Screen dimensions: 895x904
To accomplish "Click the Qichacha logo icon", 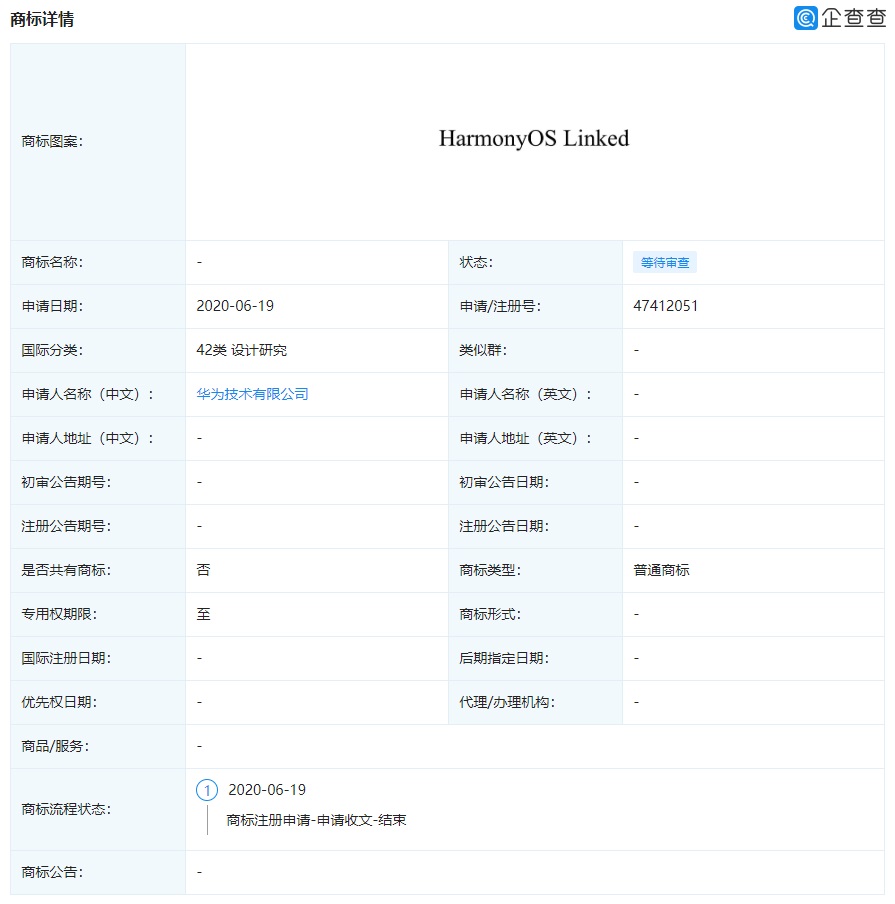I will click(x=806, y=18).
